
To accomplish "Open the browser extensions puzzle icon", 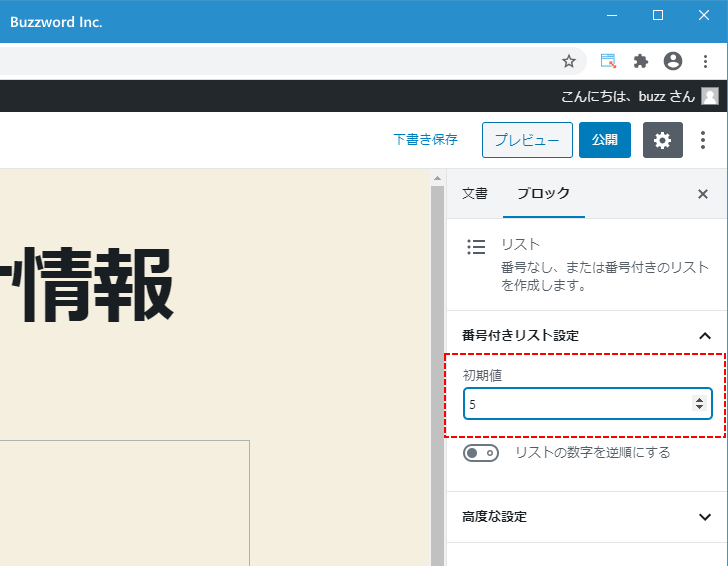I will tap(641, 61).
